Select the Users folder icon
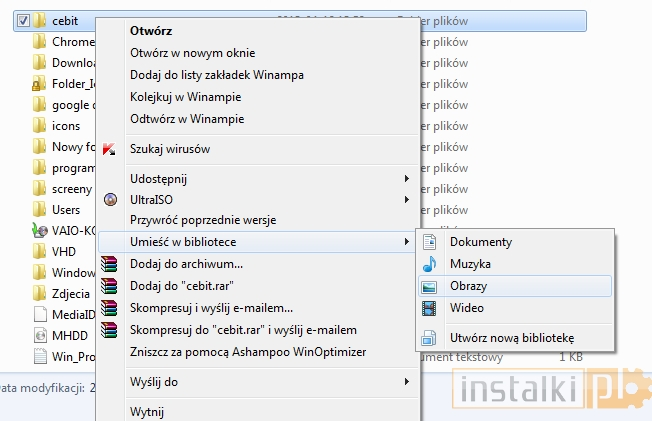The image size is (652, 421). 39,210
